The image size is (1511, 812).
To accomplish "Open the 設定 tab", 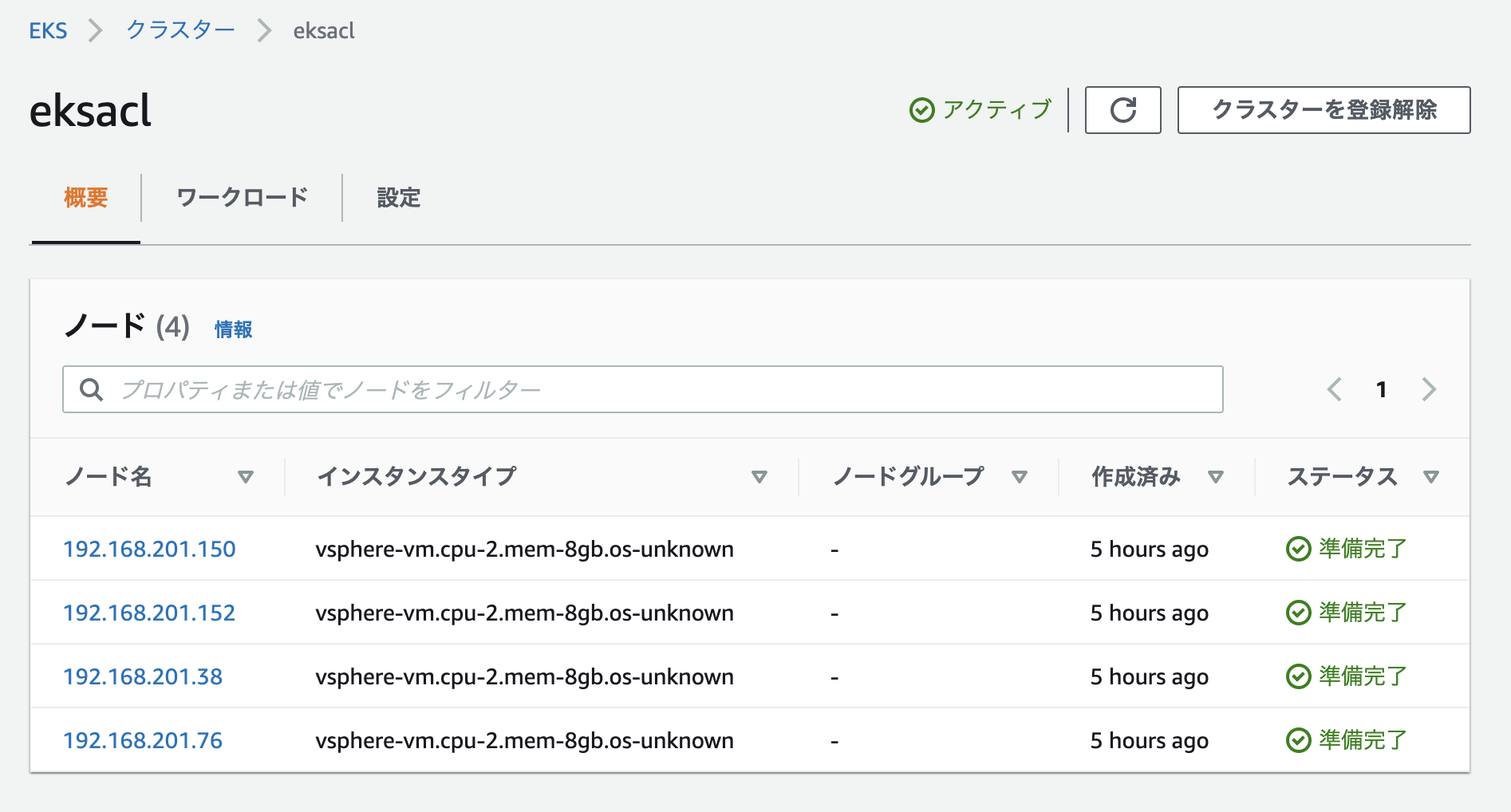I will click(399, 198).
